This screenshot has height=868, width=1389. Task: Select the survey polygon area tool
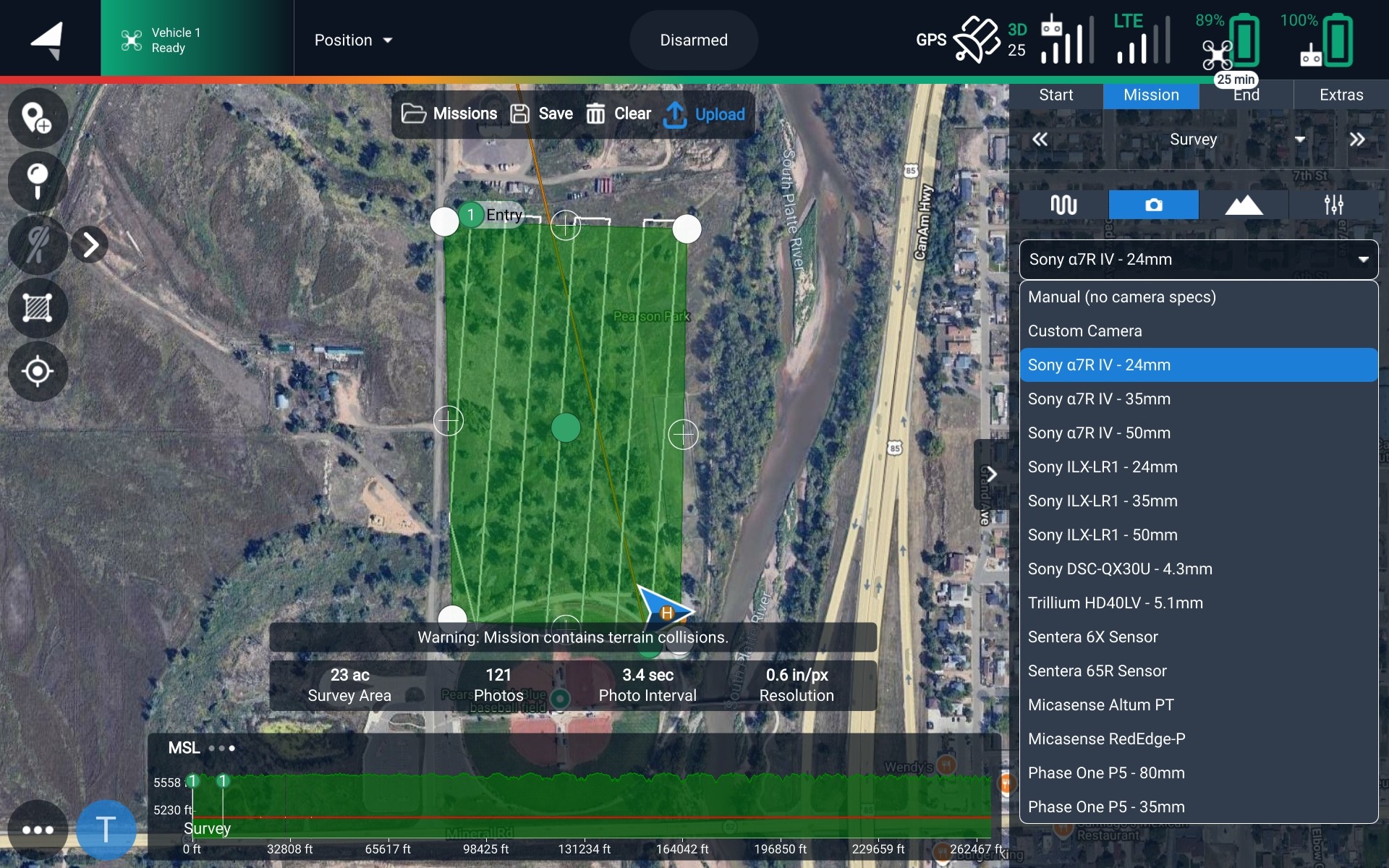pyautogui.click(x=37, y=308)
